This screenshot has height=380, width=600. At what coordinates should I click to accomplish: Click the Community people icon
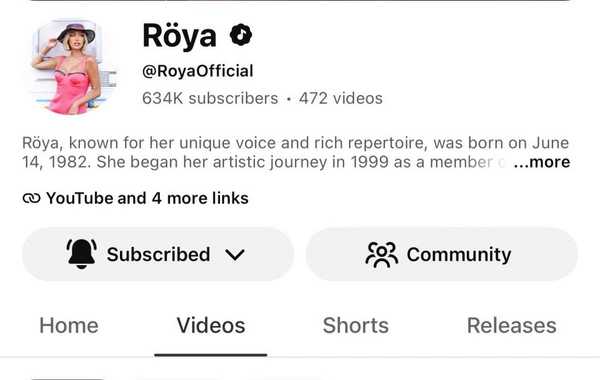pyautogui.click(x=382, y=254)
